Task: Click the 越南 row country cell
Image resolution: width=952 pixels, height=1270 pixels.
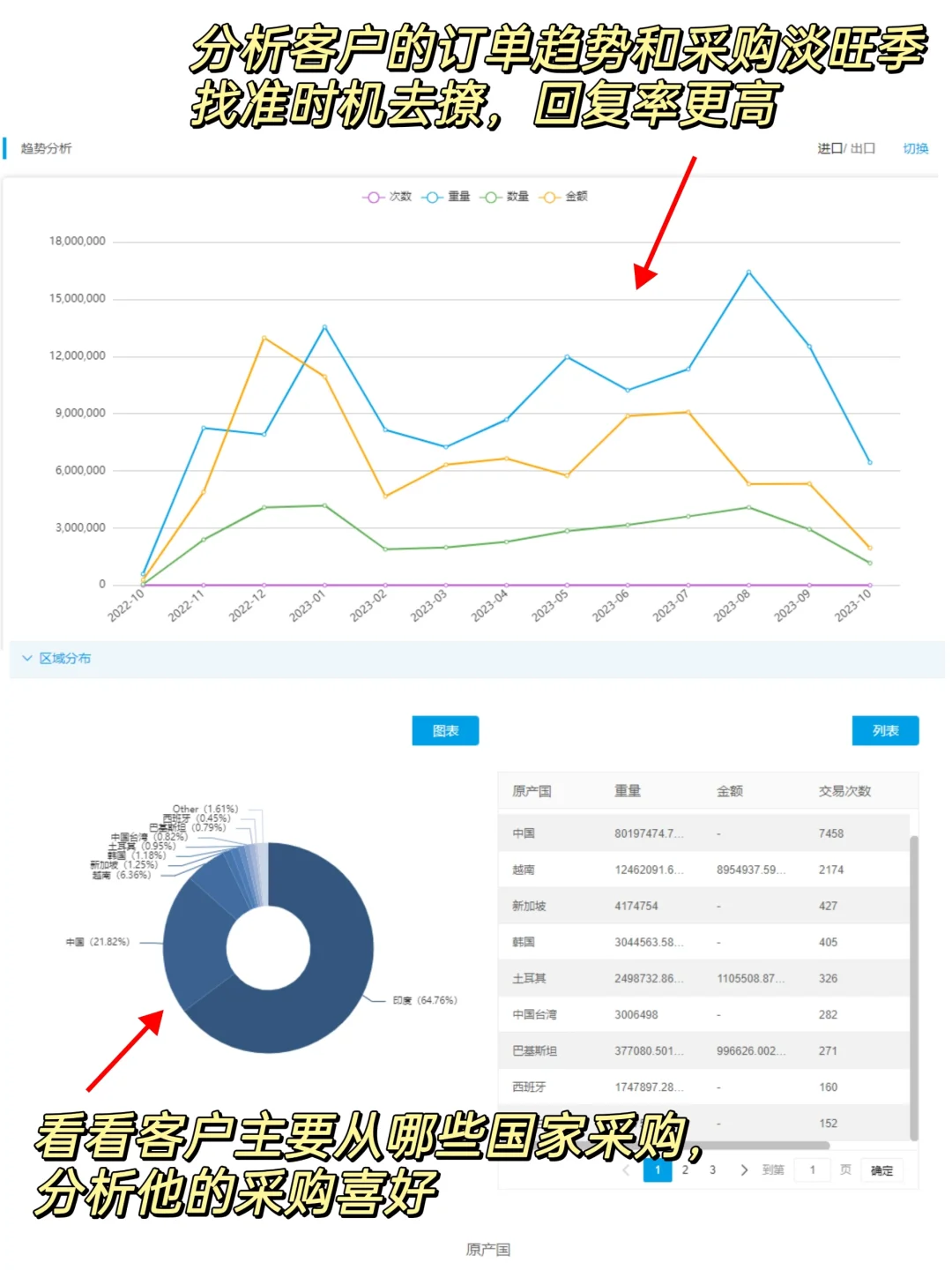Action: pos(524,870)
